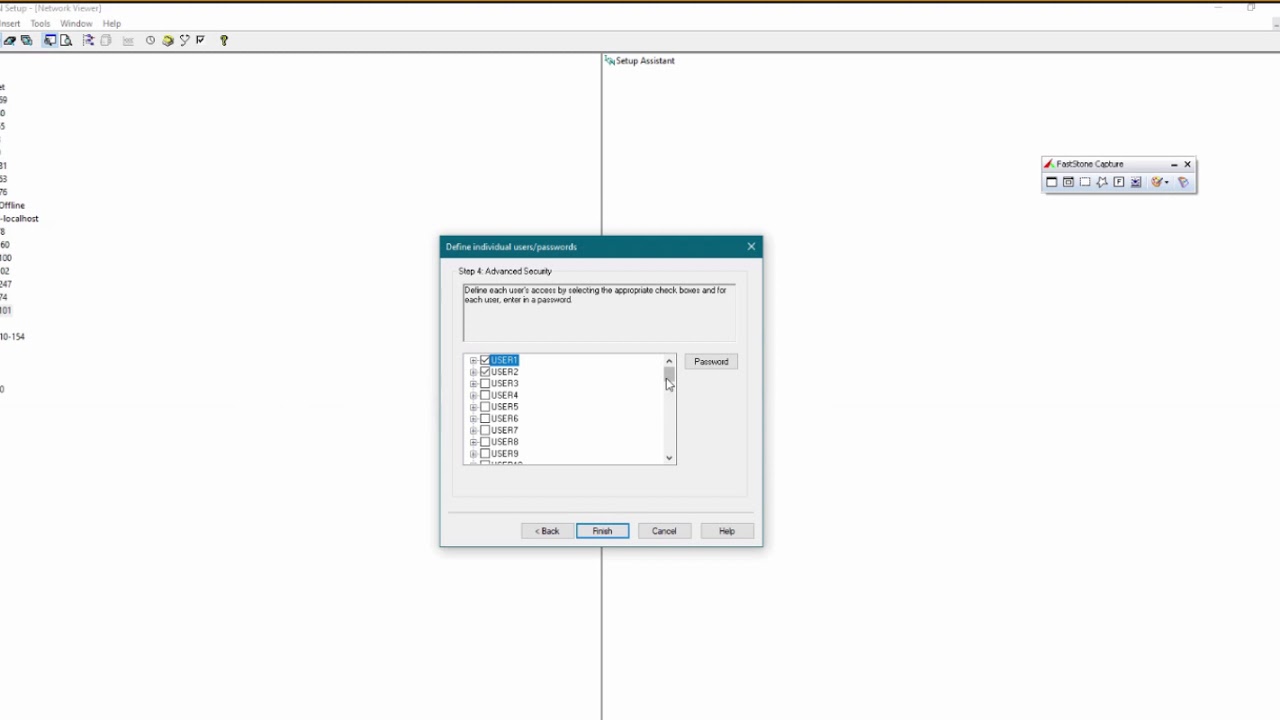Screen dimensions: 1280x720
Task: Expand the USER8 tree node
Action: point(473,442)
